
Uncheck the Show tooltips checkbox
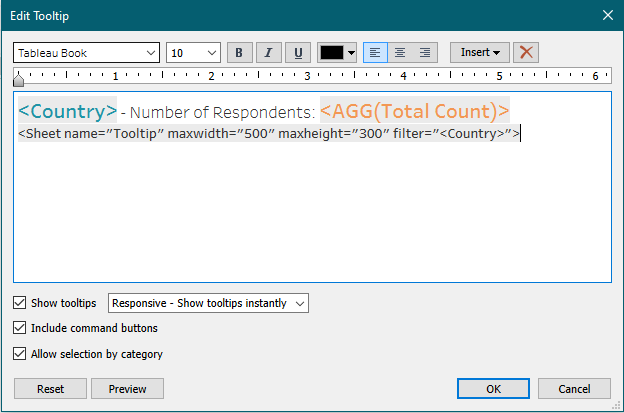tap(20, 303)
